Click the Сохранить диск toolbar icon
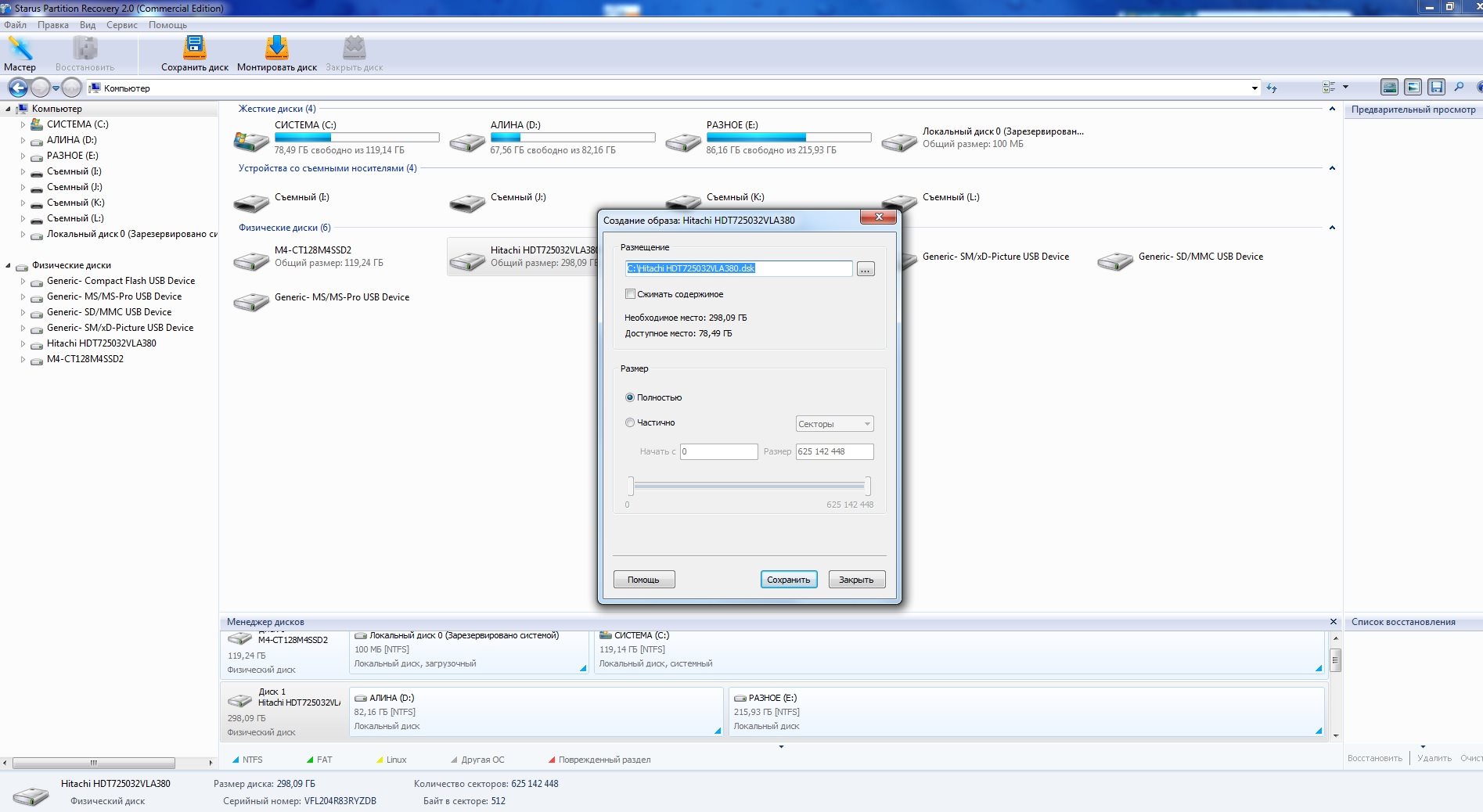 click(194, 53)
